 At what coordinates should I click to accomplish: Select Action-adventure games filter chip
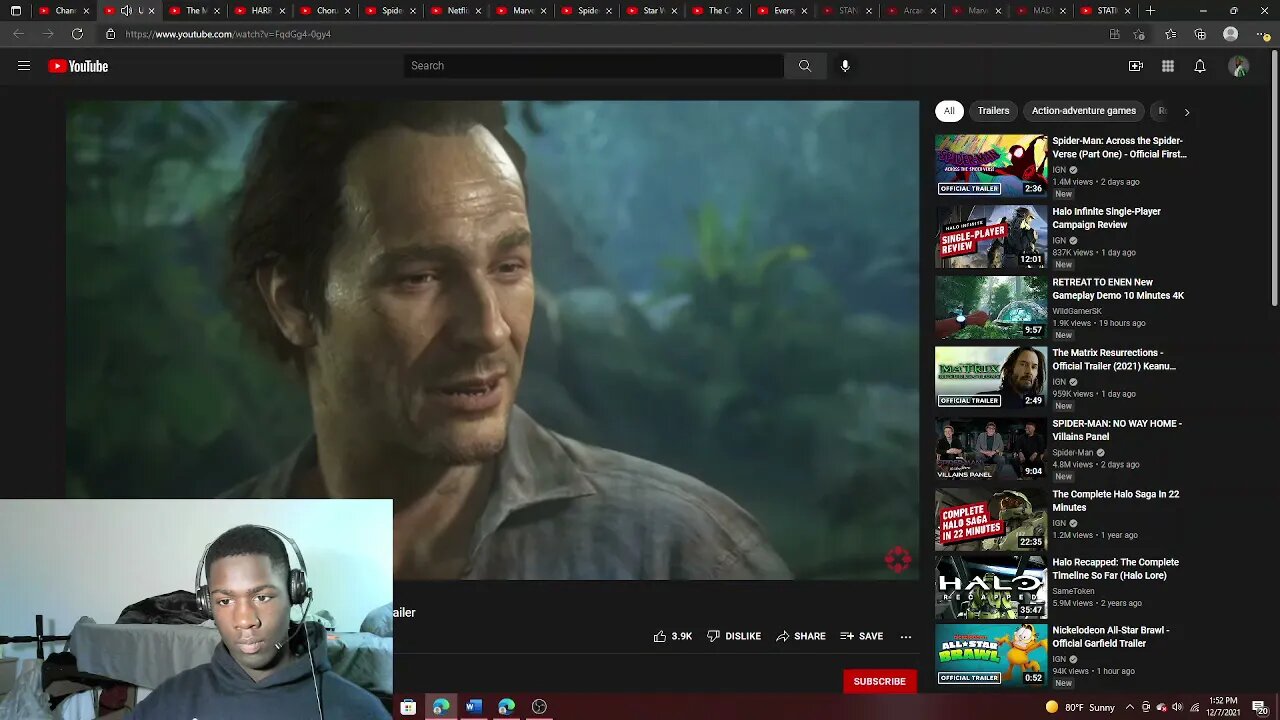click(x=1084, y=111)
